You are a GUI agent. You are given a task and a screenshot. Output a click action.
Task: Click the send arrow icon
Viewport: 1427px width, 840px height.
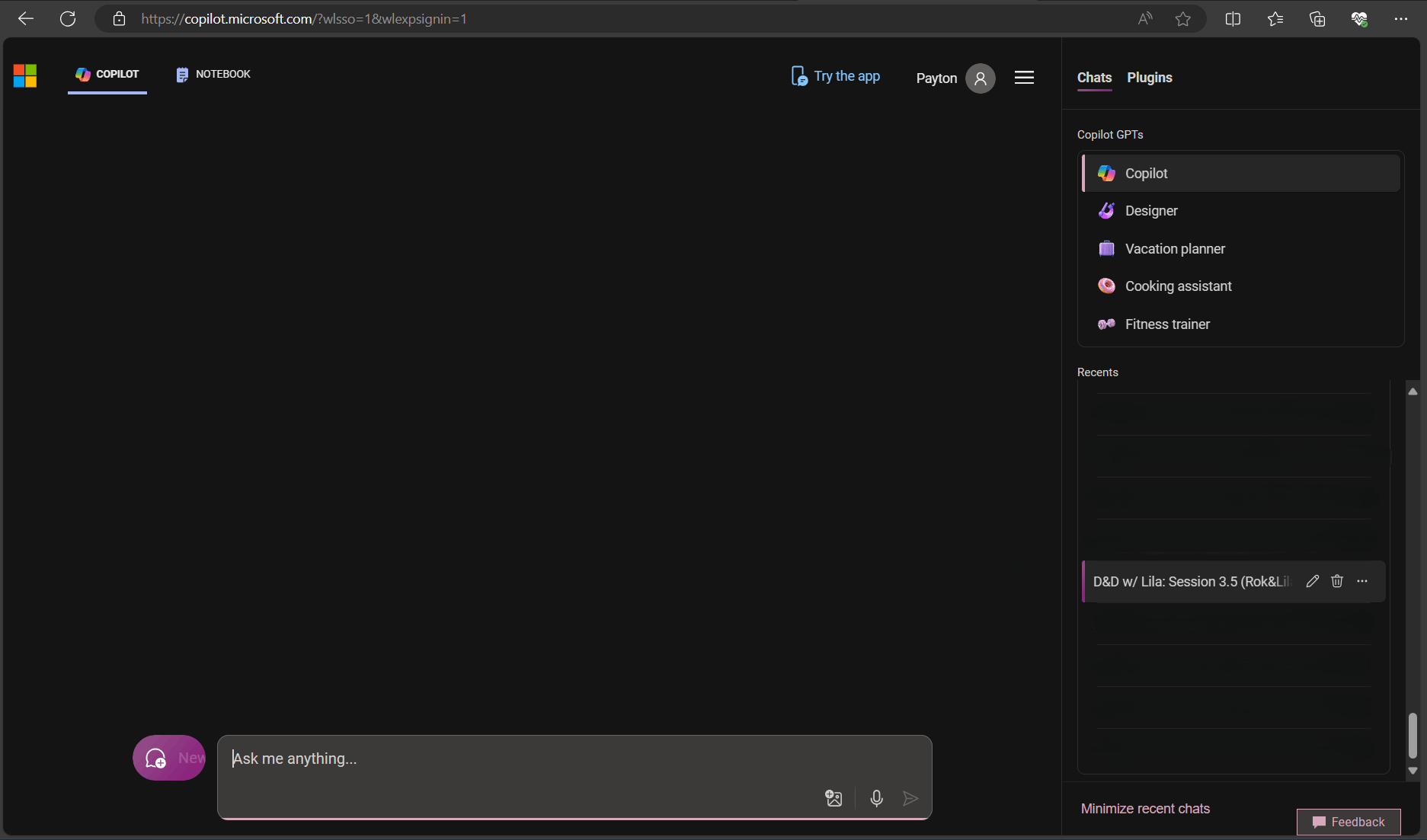pyautogui.click(x=910, y=798)
